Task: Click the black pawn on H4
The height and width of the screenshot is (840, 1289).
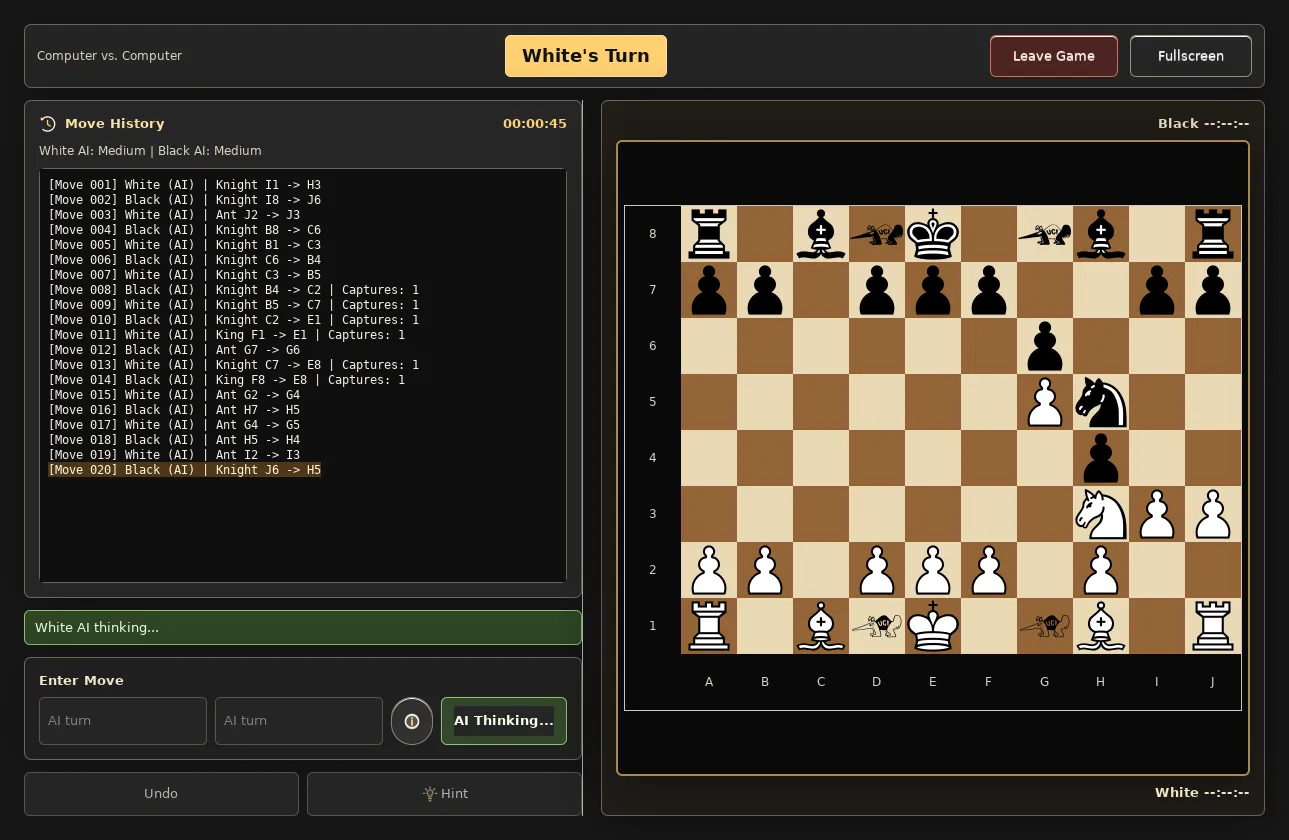Action: (x=1101, y=458)
